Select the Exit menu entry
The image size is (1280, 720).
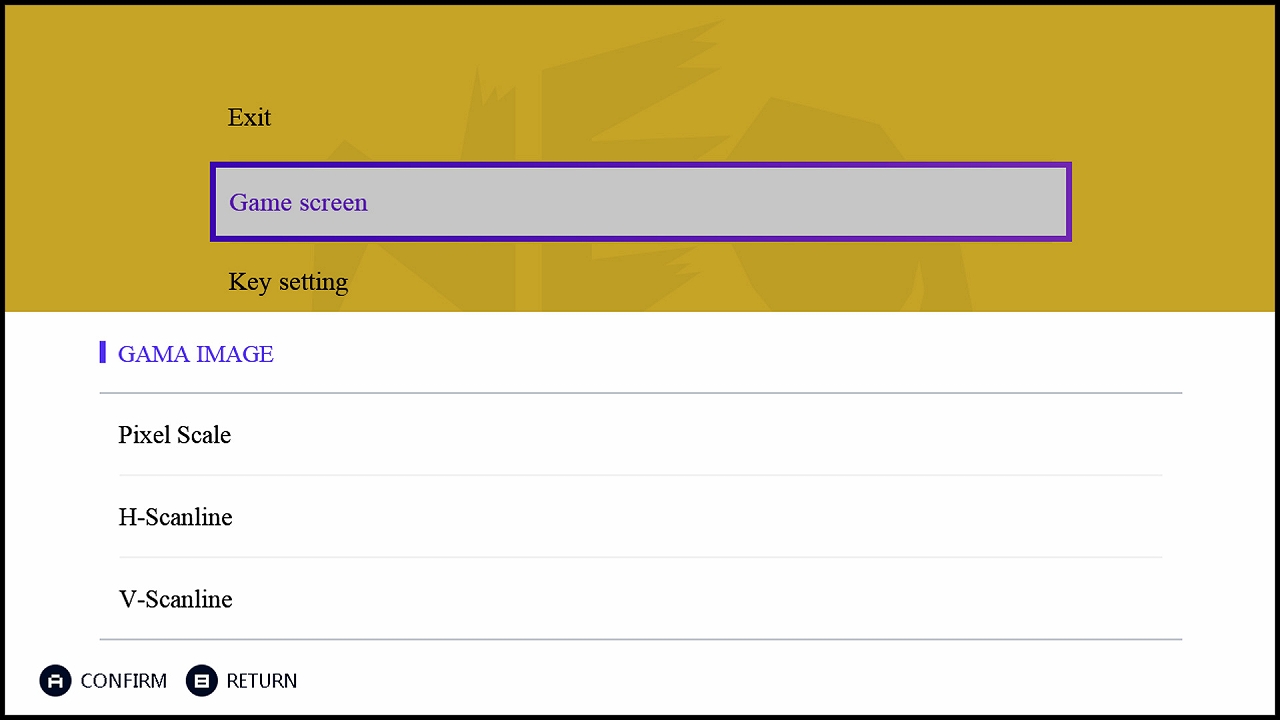[x=249, y=118]
